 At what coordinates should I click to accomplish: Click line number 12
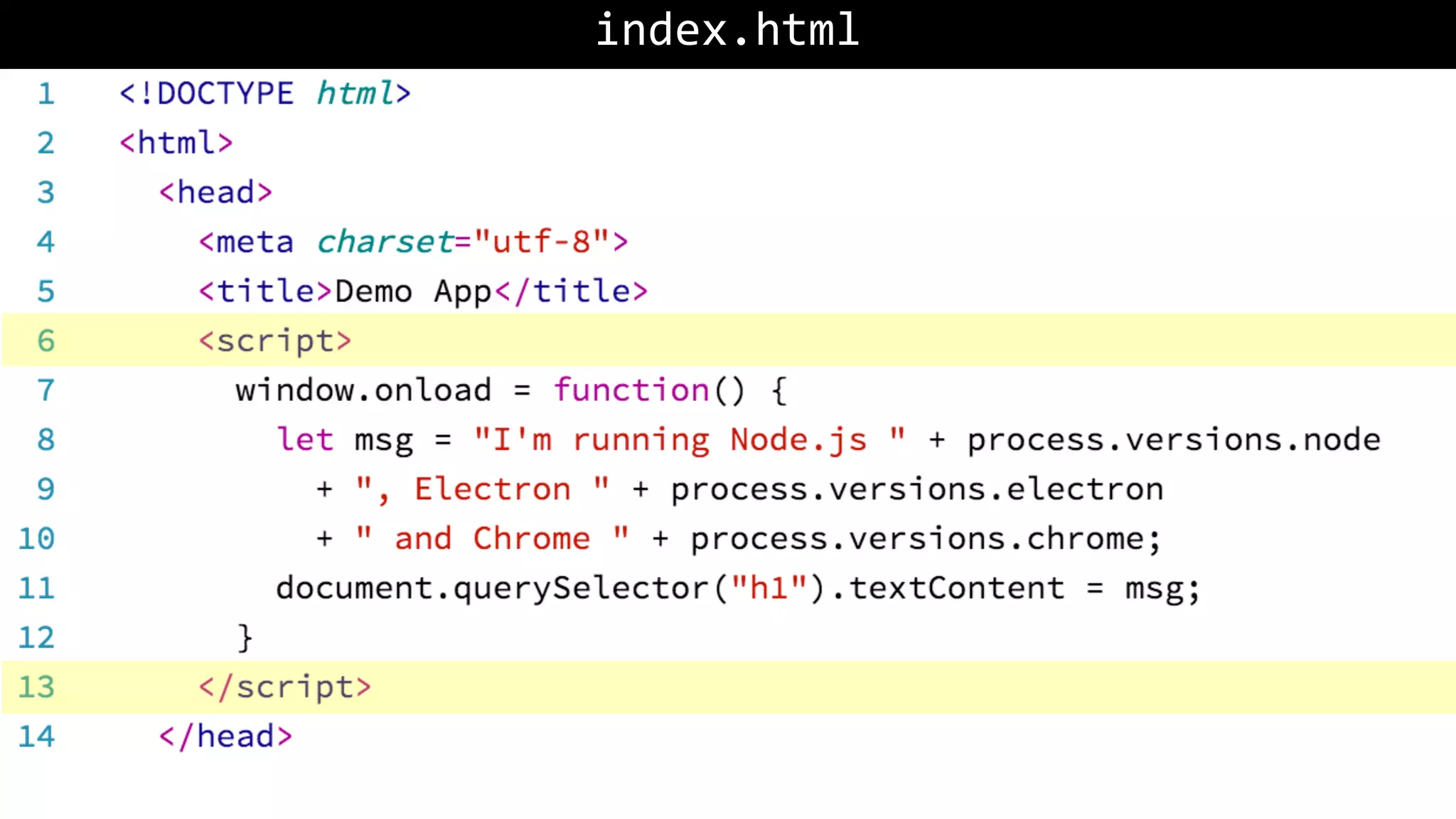point(36,637)
